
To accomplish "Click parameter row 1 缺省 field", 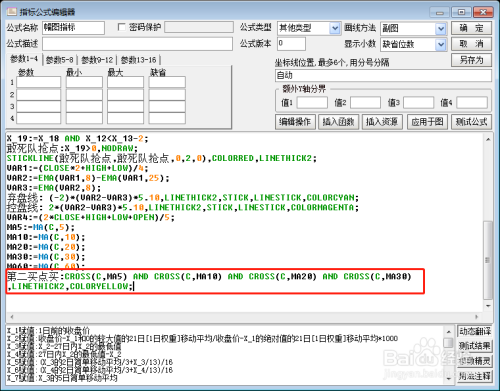I will [x=167, y=82].
